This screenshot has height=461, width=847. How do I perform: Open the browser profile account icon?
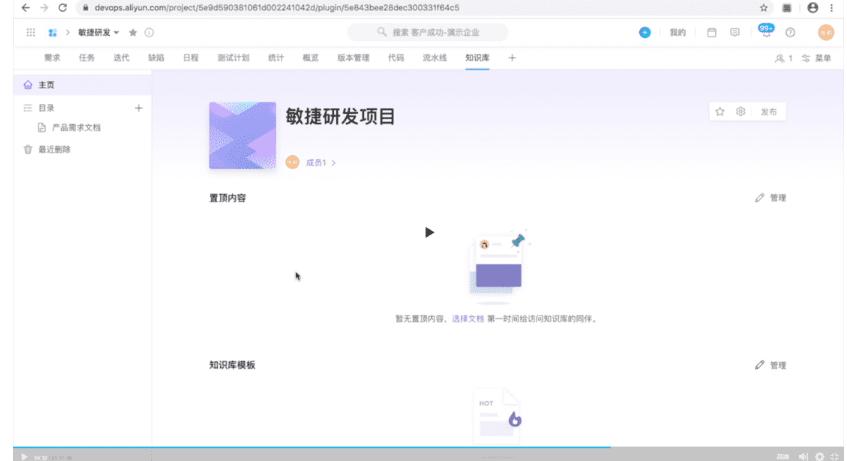pos(812,8)
